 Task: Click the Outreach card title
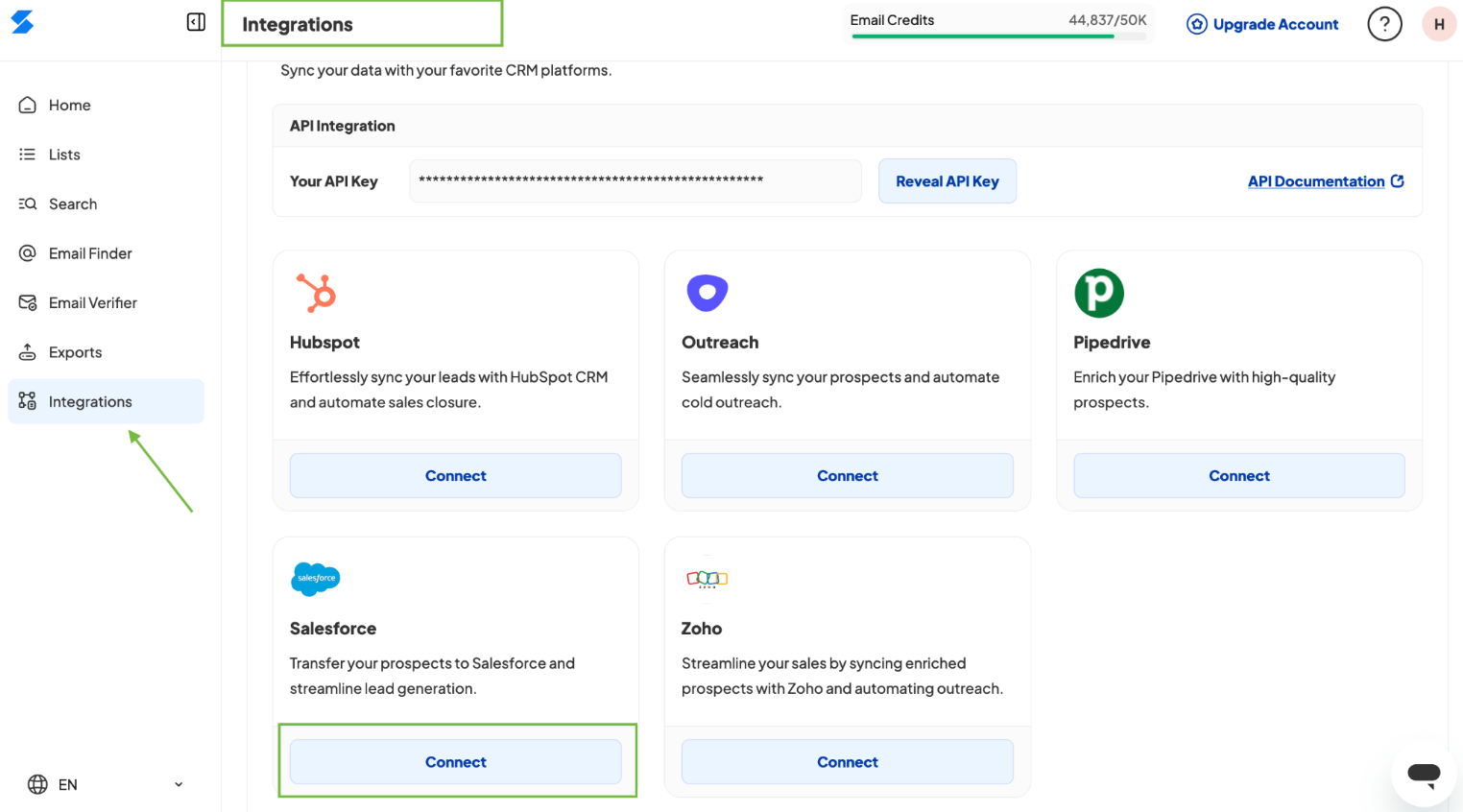click(x=720, y=343)
